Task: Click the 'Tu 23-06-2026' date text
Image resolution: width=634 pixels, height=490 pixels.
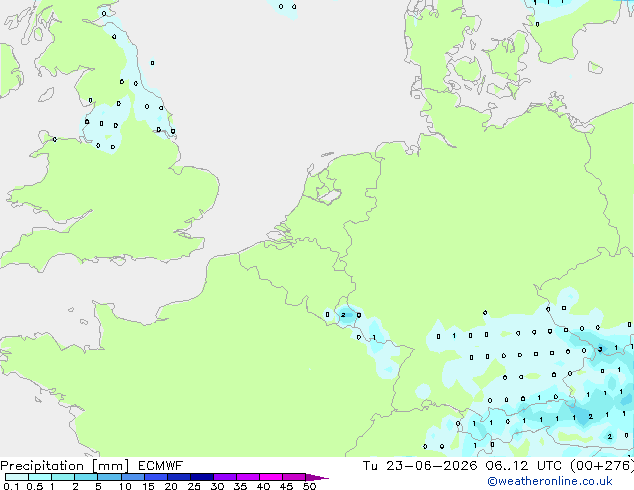Action: pos(420,466)
